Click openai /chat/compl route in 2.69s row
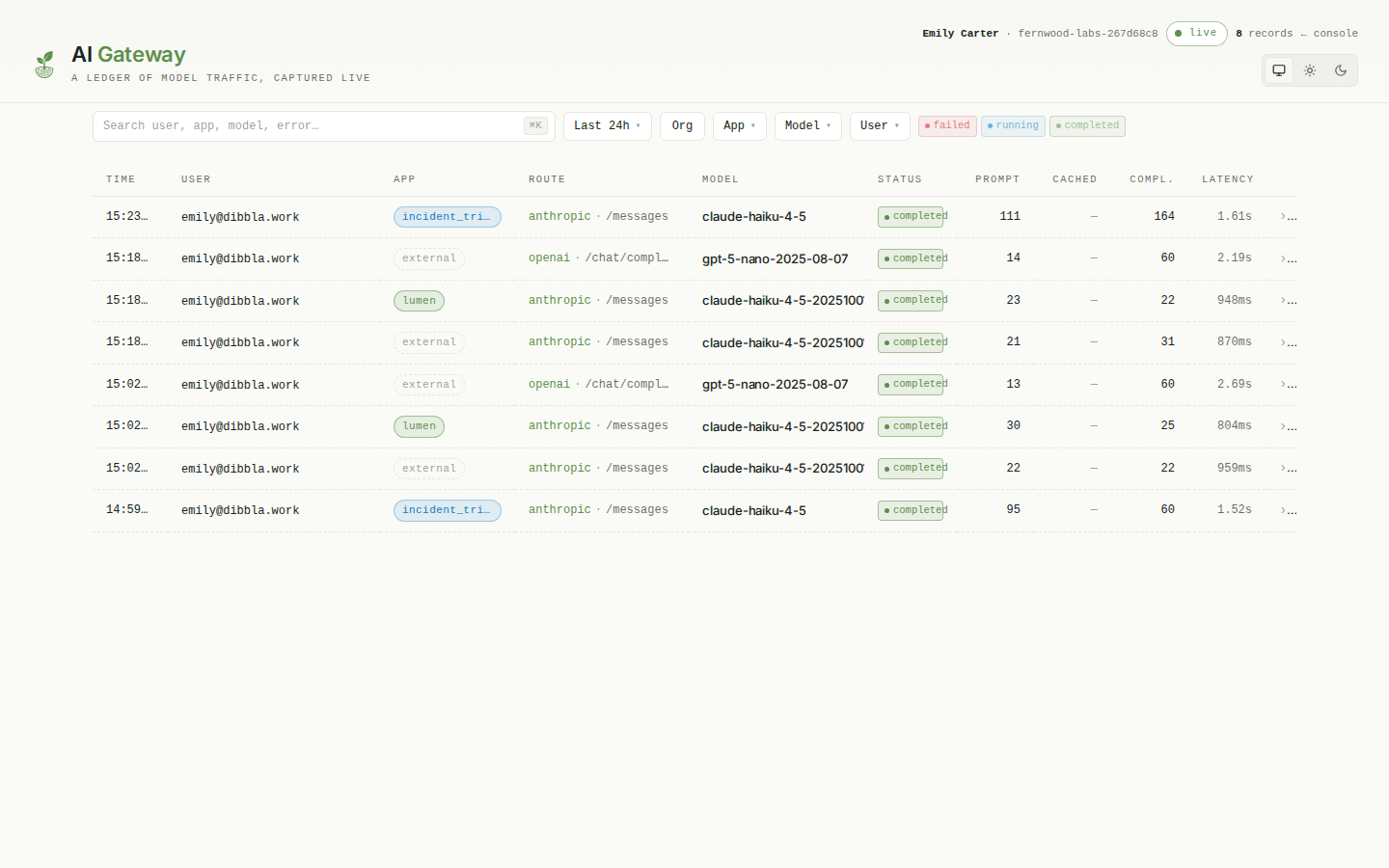 [598, 385]
